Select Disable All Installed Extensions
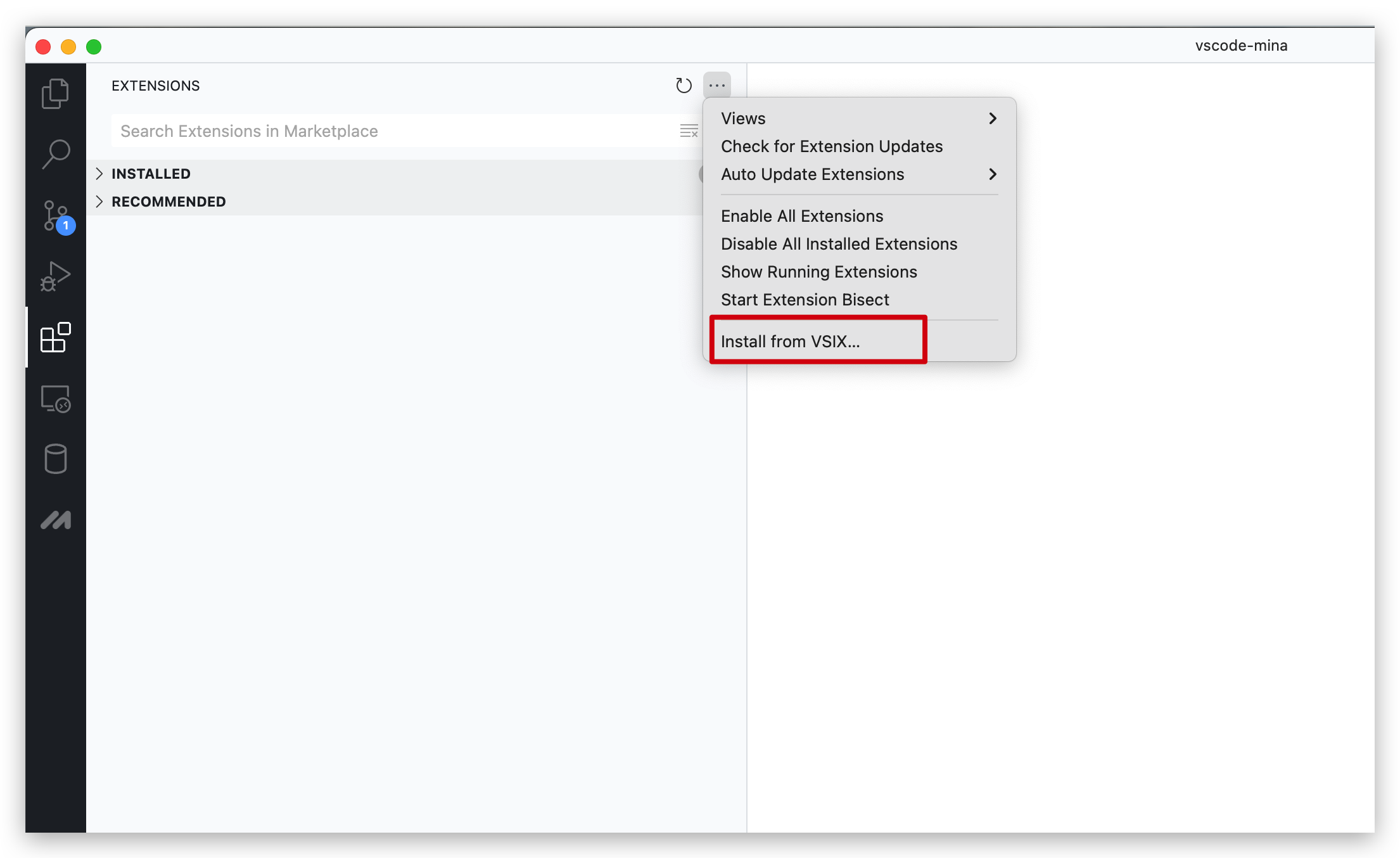This screenshot has height=858, width=1400. (860, 244)
